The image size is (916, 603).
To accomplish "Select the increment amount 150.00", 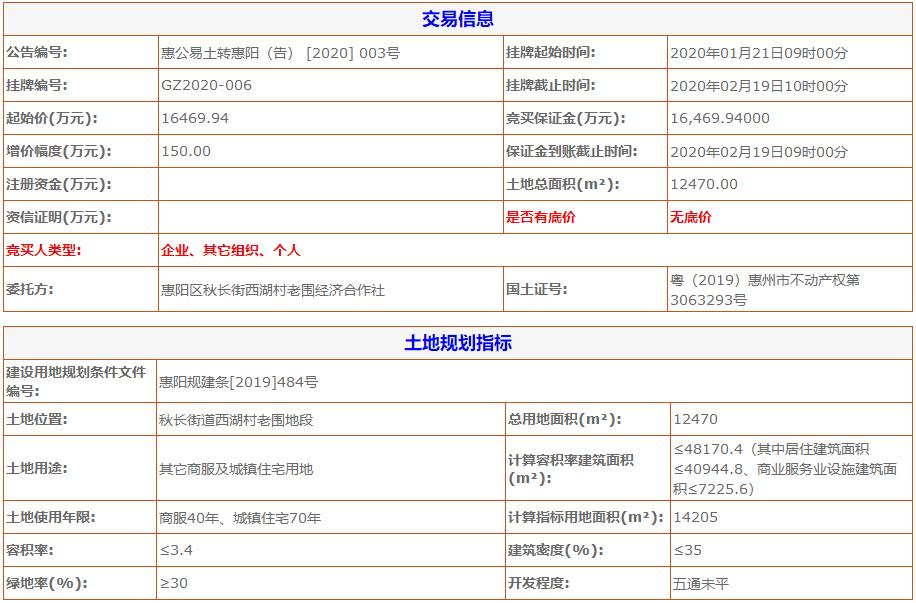I will [x=183, y=153].
